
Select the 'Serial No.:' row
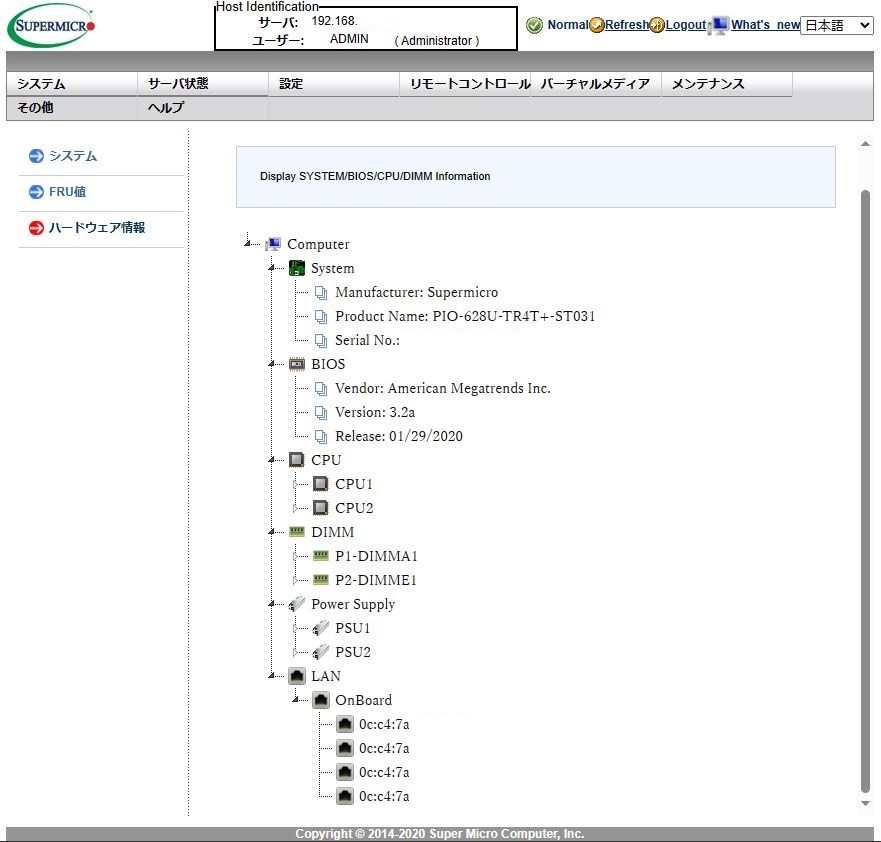[x=367, y=340]
